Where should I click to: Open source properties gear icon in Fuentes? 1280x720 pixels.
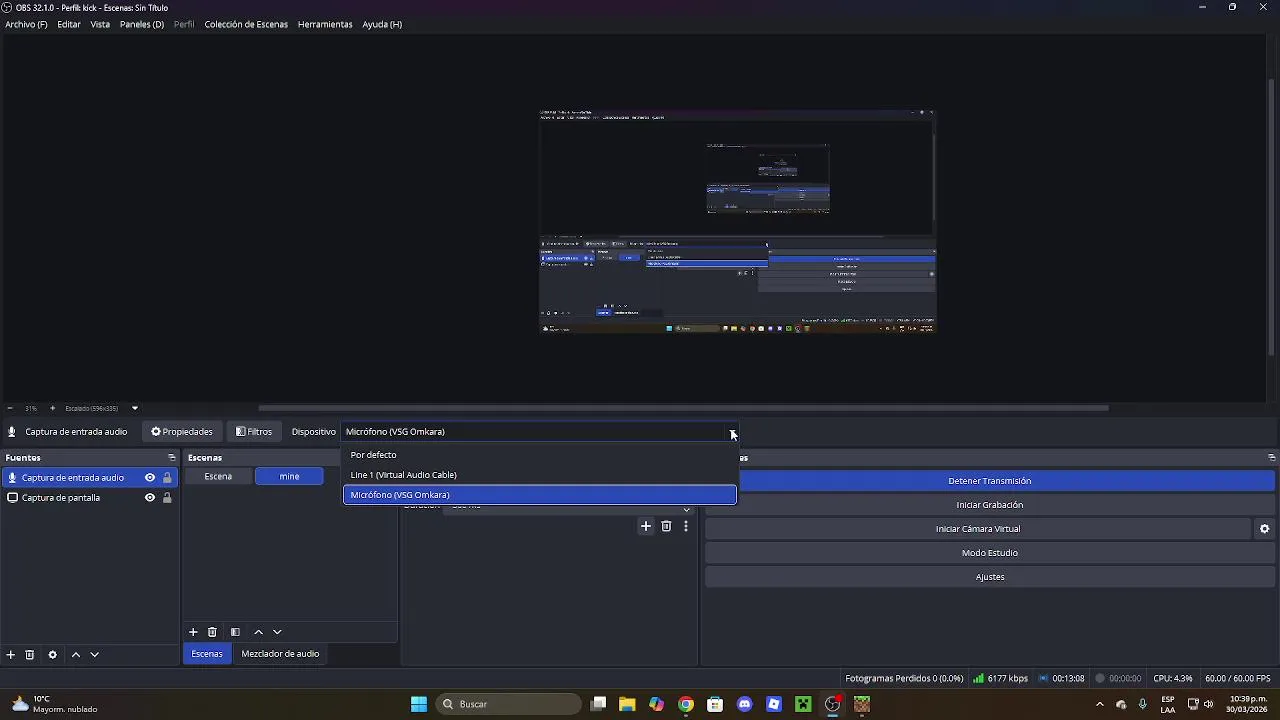click(53, 655)
